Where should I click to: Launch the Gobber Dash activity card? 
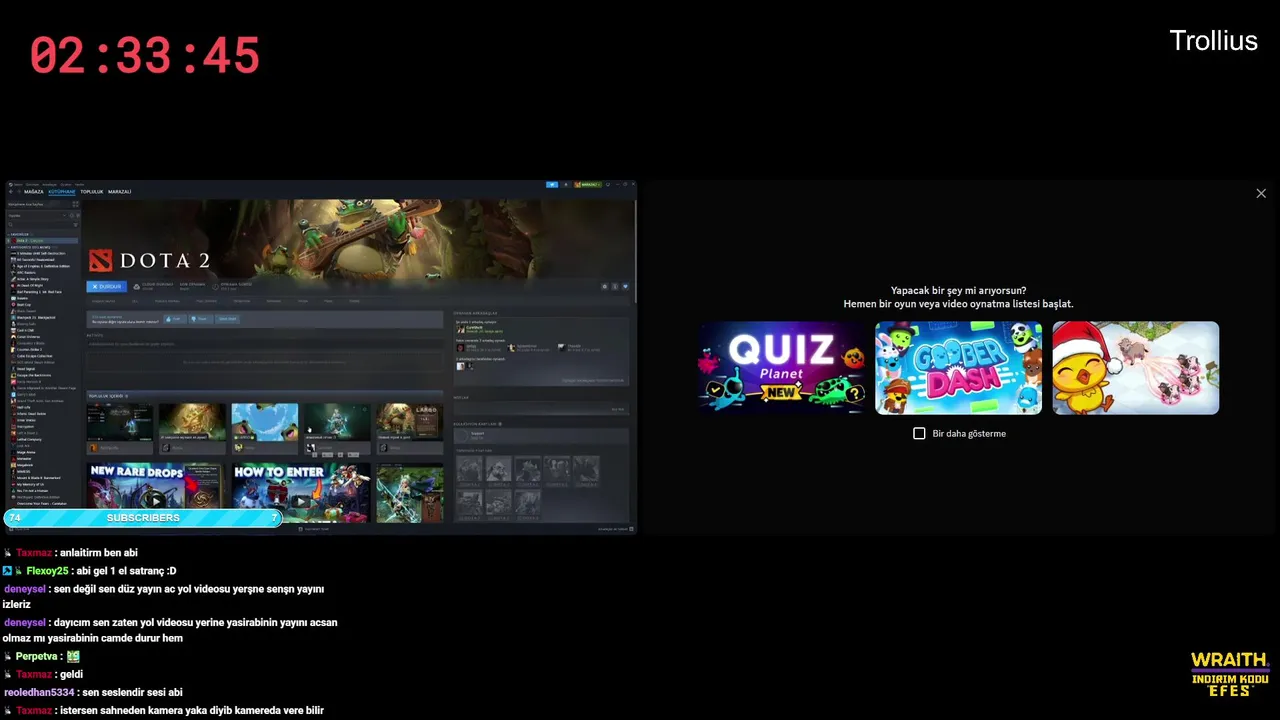click(958, 368)
